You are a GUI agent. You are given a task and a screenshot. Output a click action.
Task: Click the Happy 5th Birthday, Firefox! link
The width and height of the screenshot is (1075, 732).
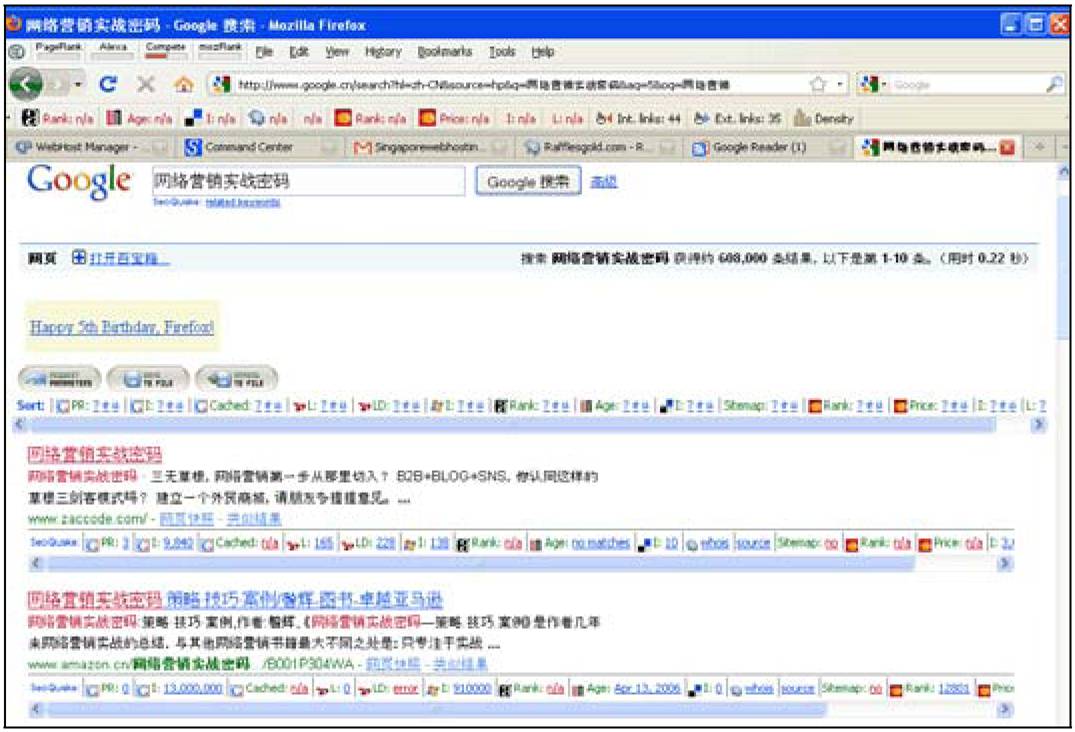pyautogui.click(x=121, y=327)
